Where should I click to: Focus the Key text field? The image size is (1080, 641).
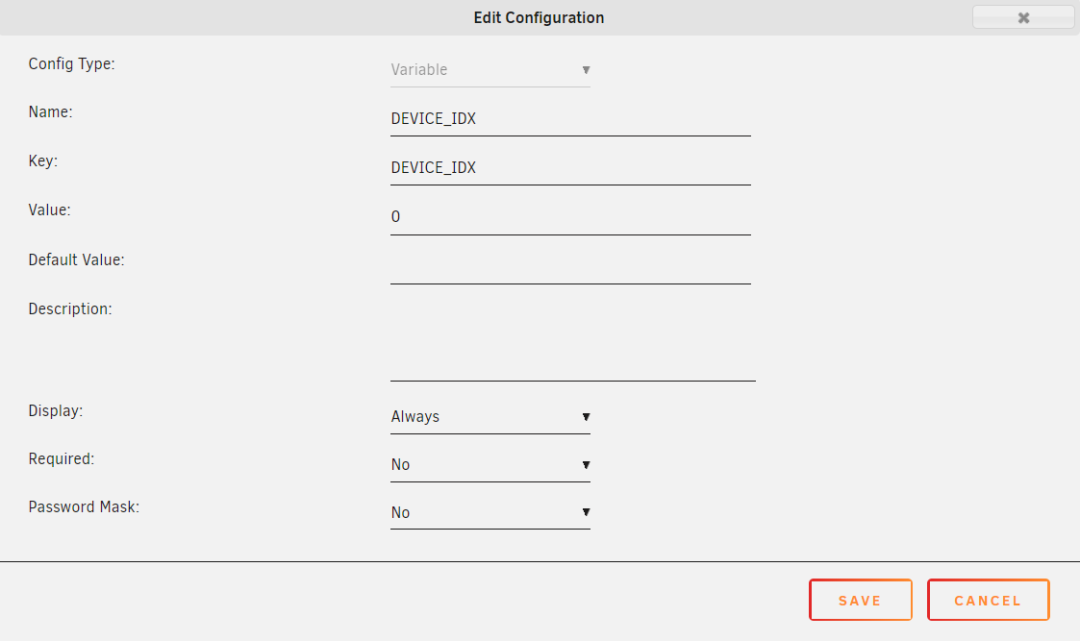(570, 168)
